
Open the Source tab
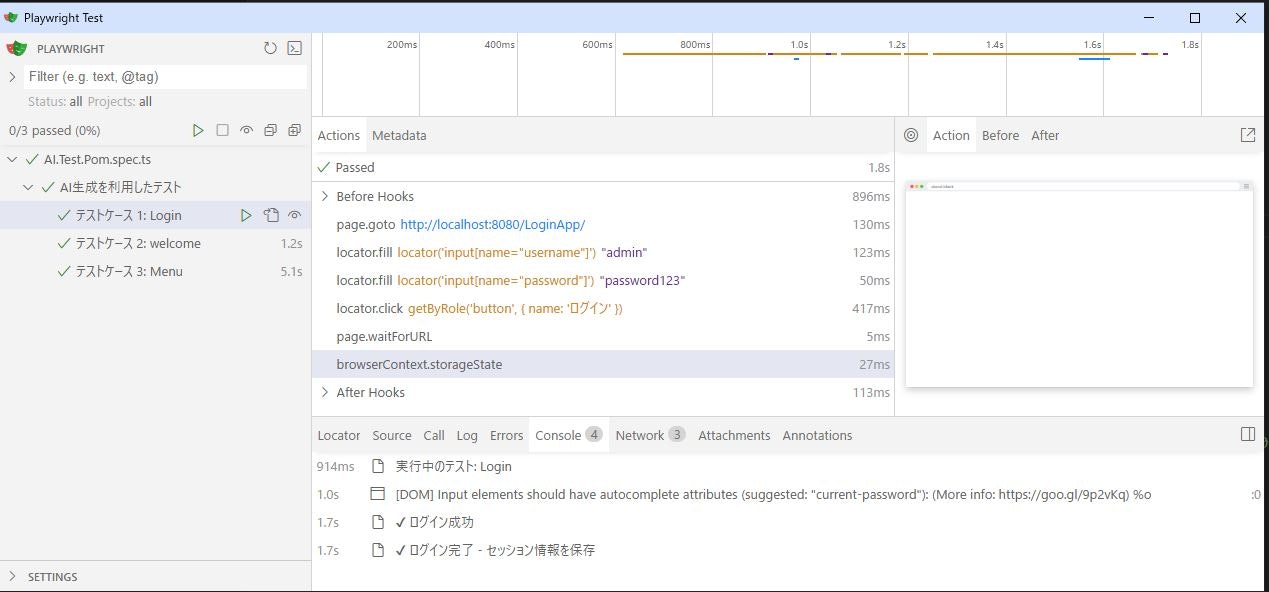[392, 435]
